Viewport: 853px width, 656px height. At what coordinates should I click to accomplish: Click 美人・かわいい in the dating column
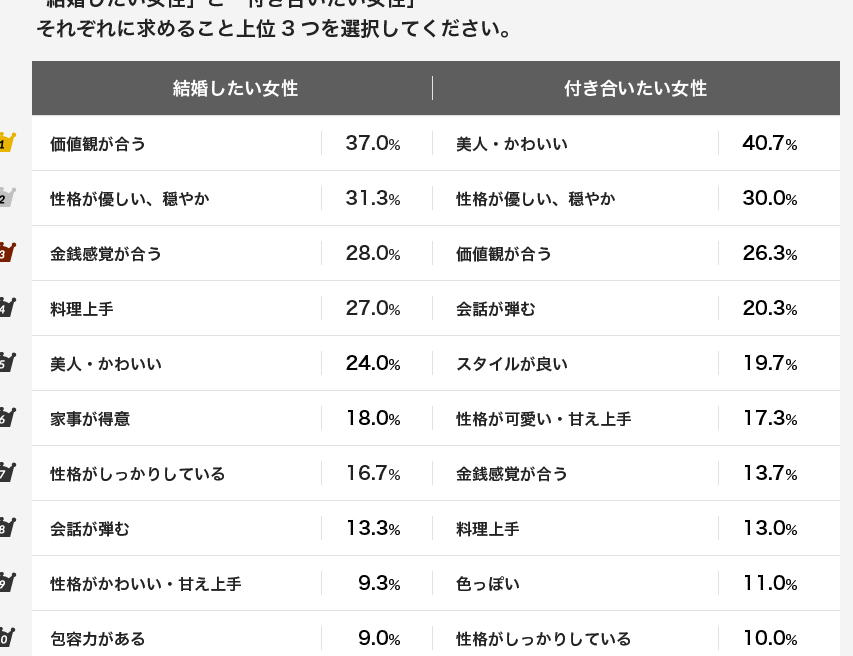(512, 144)
